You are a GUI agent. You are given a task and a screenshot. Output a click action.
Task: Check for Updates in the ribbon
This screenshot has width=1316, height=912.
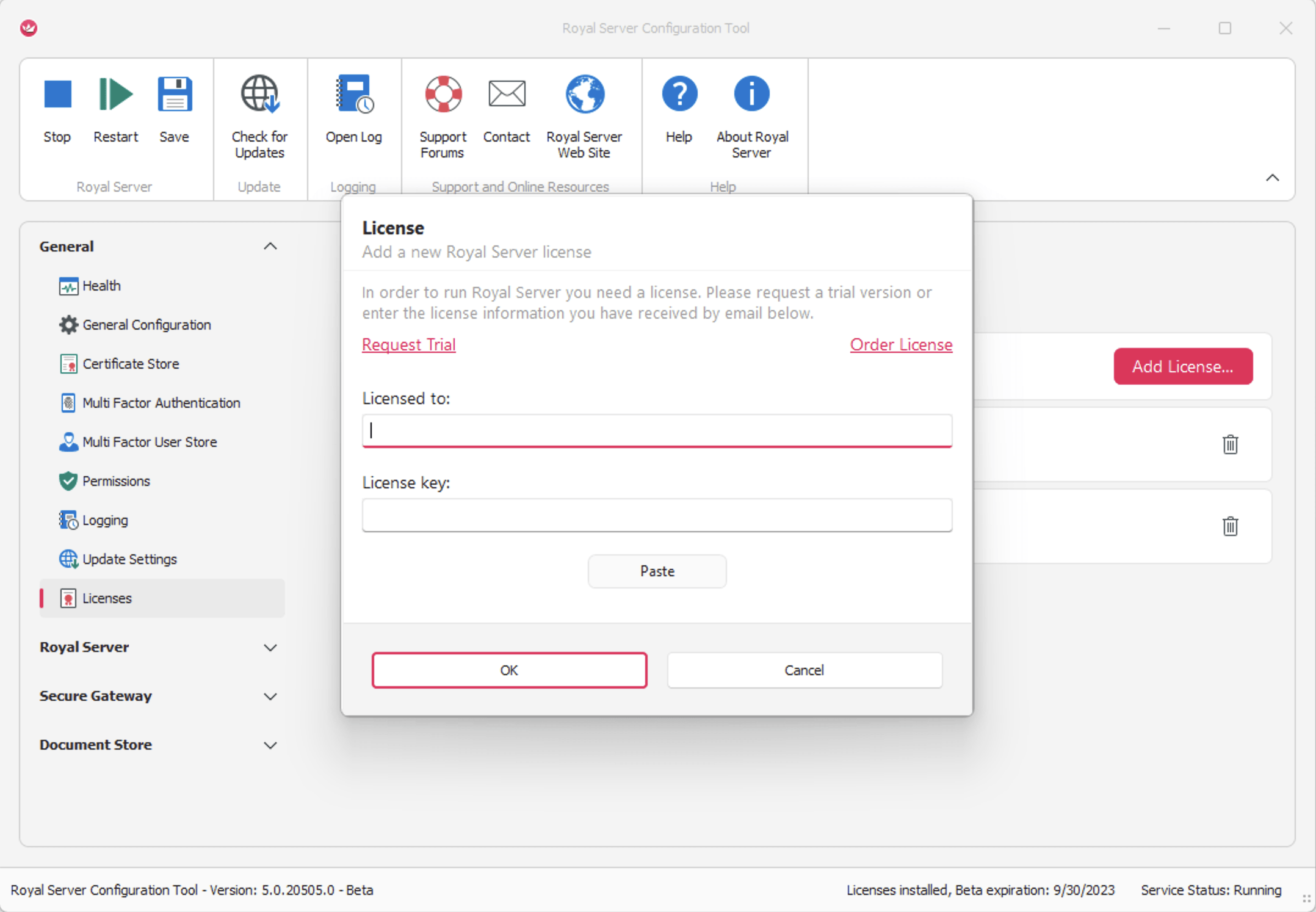pos(259,117)
